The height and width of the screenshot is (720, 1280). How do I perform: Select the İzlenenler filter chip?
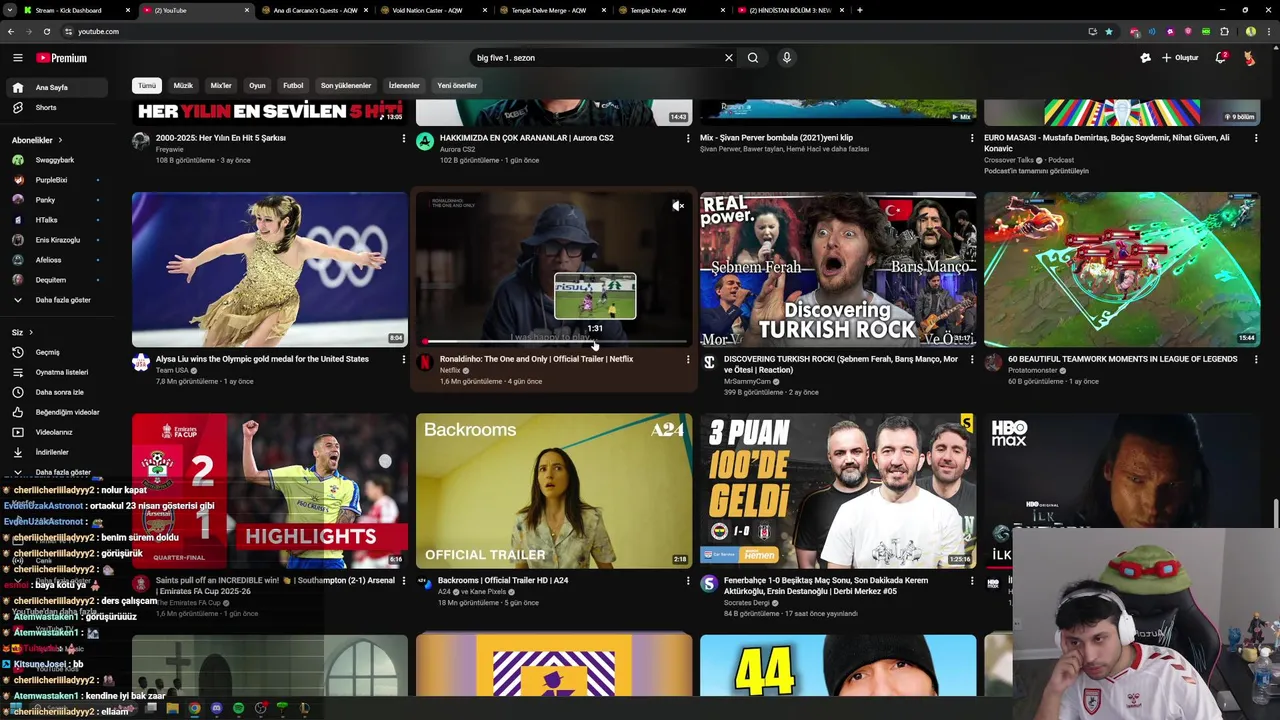(404, 86)
